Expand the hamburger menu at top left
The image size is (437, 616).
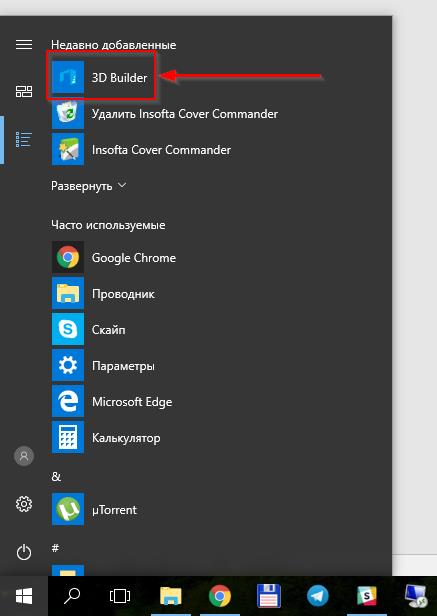[x=24, y=44]
